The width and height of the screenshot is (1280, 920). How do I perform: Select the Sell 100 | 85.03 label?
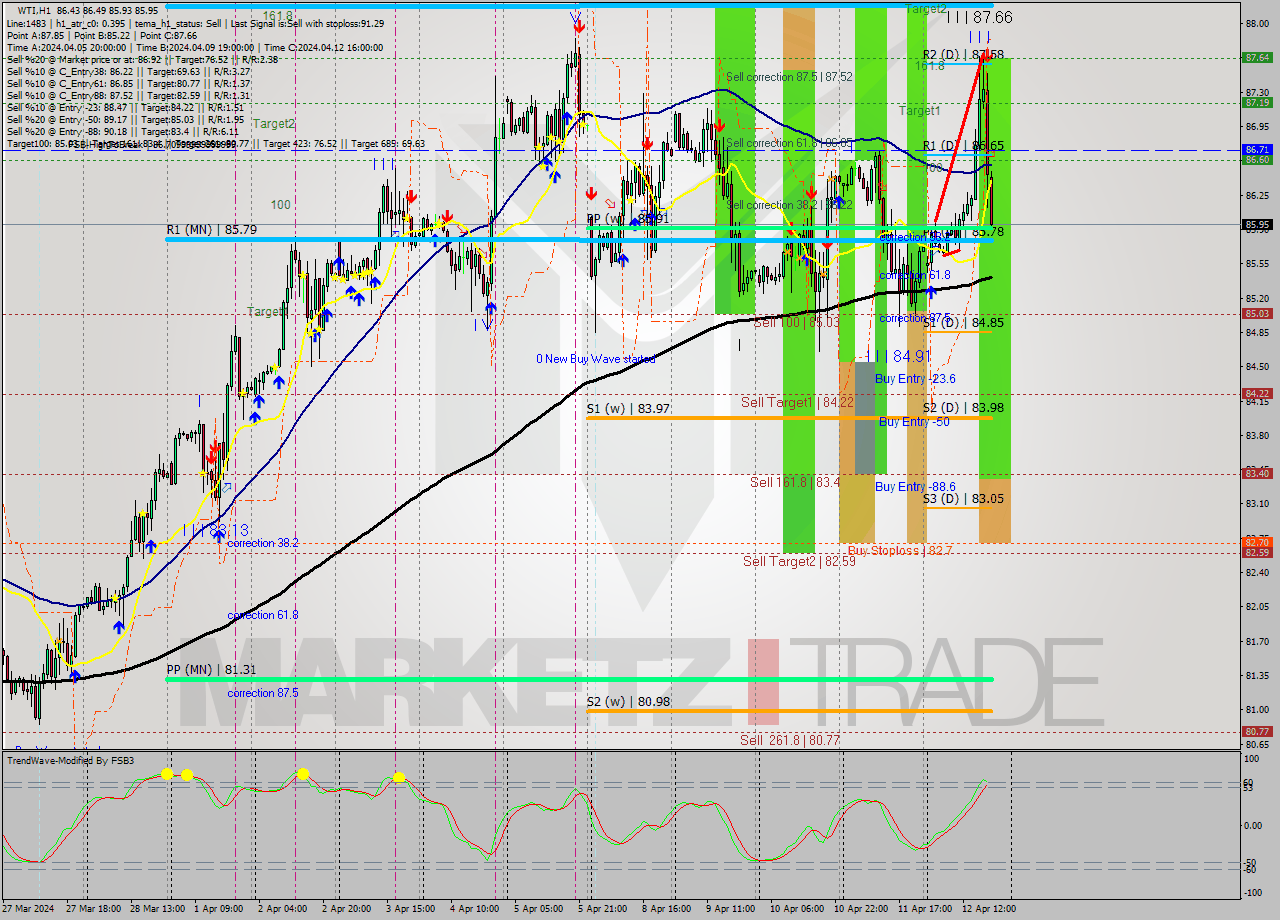click(797, 322)
